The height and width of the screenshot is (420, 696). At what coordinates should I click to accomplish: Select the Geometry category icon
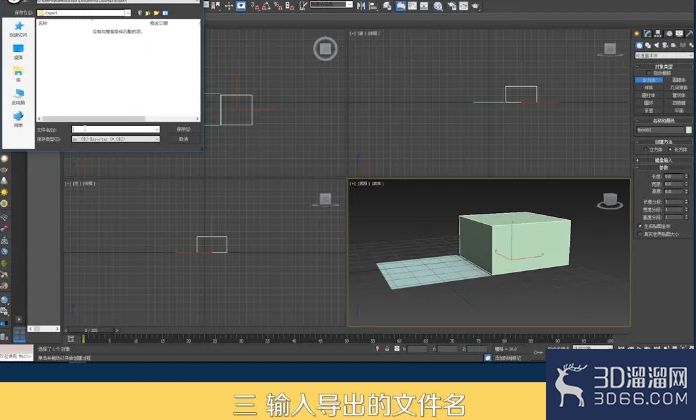[639, 45]
